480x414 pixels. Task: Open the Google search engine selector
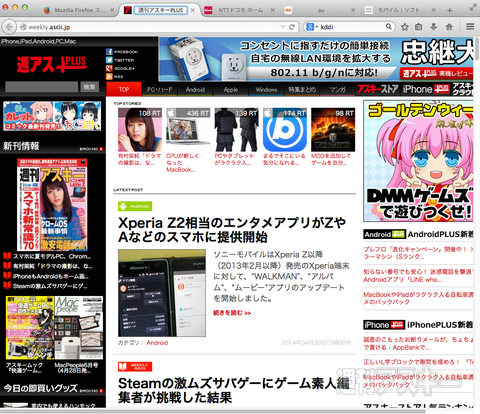[312, 27]
